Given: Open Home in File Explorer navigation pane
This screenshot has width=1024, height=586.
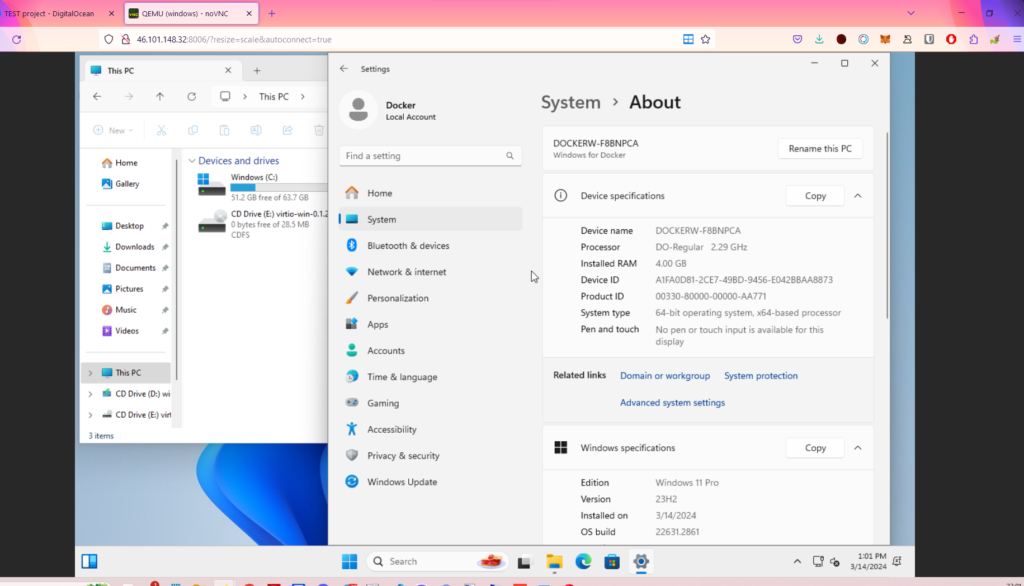Looking at the screenshot, I should (x=126, y=163).
